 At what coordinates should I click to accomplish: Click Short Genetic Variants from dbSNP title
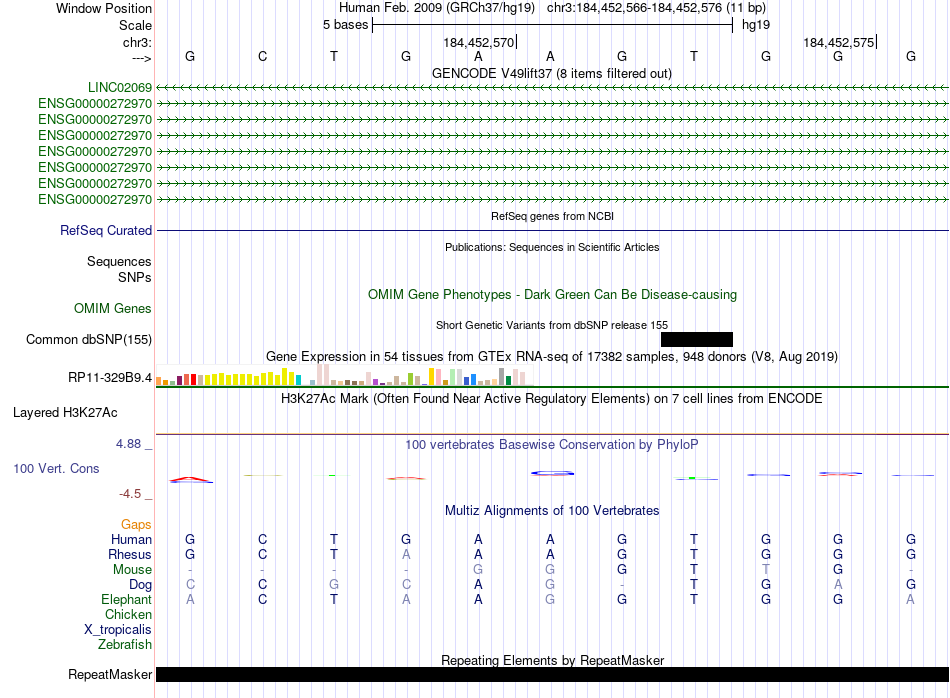[x=552, y=325]
